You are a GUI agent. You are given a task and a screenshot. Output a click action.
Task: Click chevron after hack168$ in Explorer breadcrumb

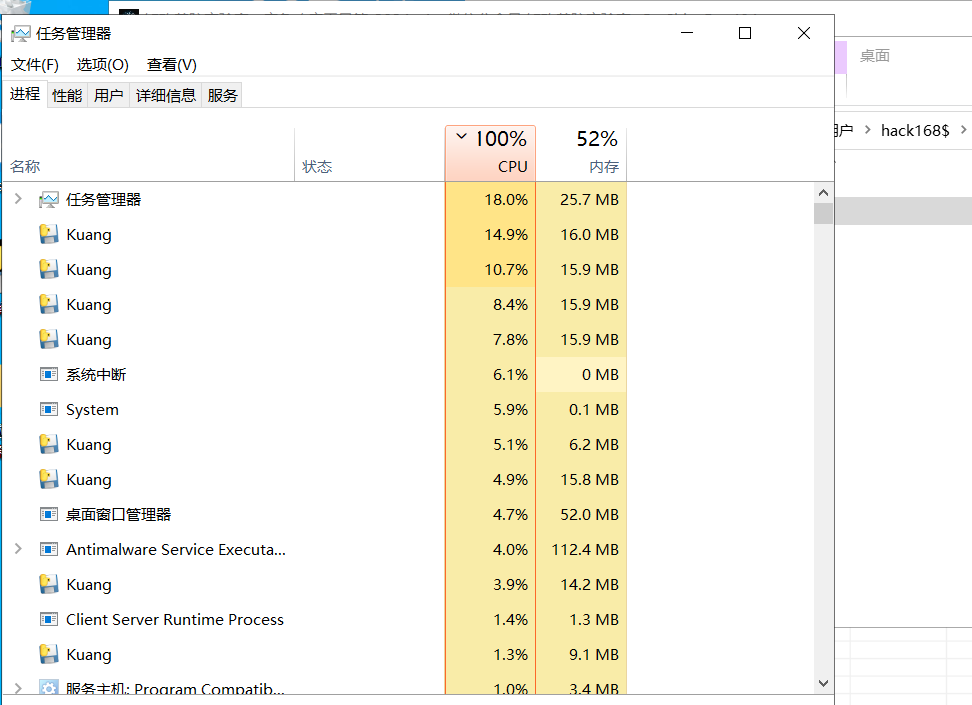pos(963,130)
